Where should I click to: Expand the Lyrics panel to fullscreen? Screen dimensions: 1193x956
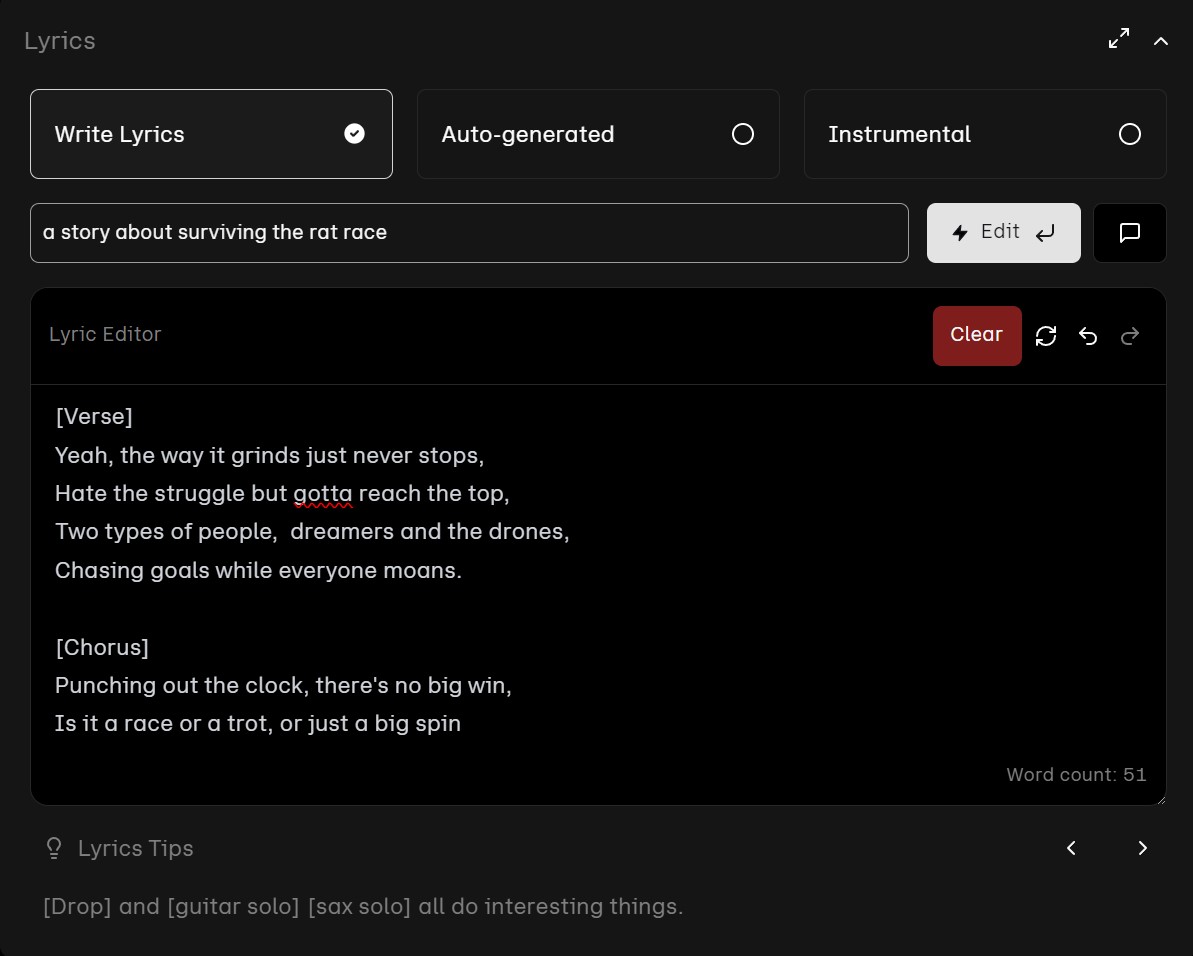[1119, 39]
